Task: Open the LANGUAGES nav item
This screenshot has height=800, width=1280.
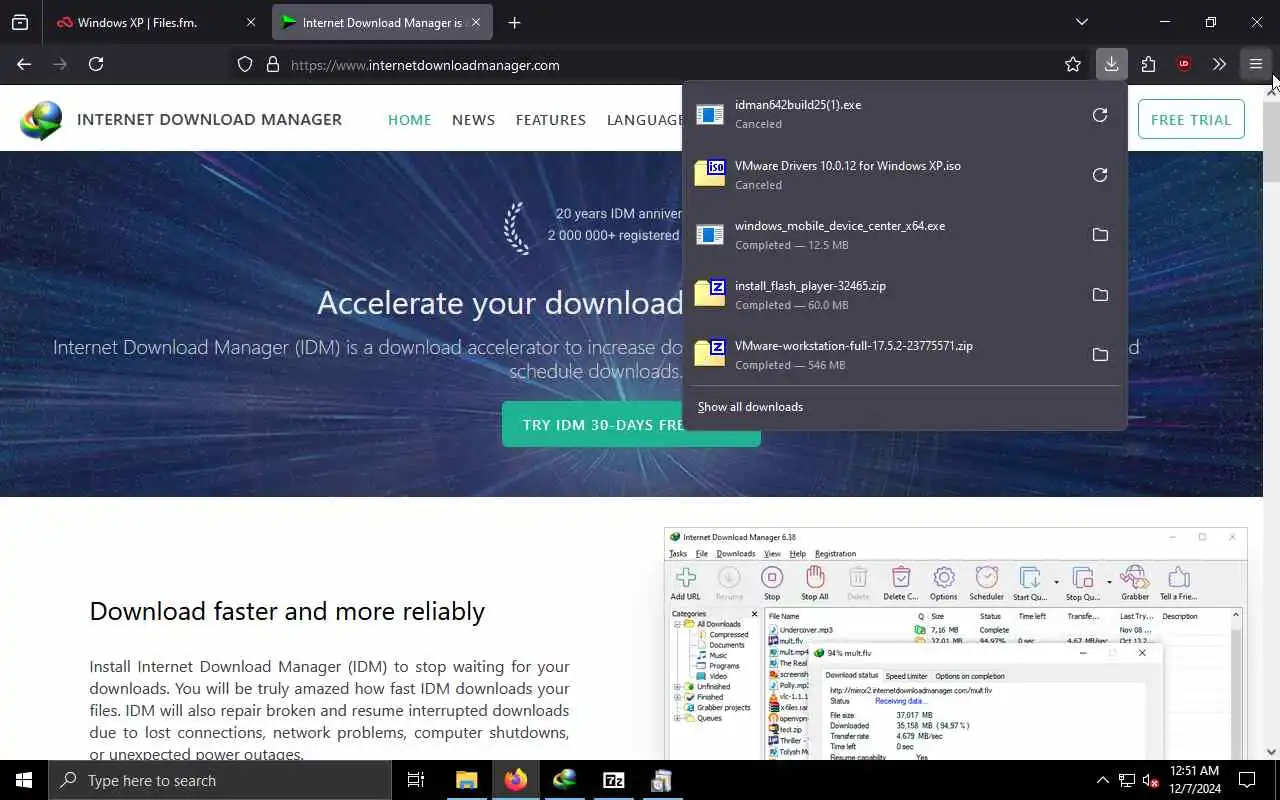Action: [x=645, y=119]
